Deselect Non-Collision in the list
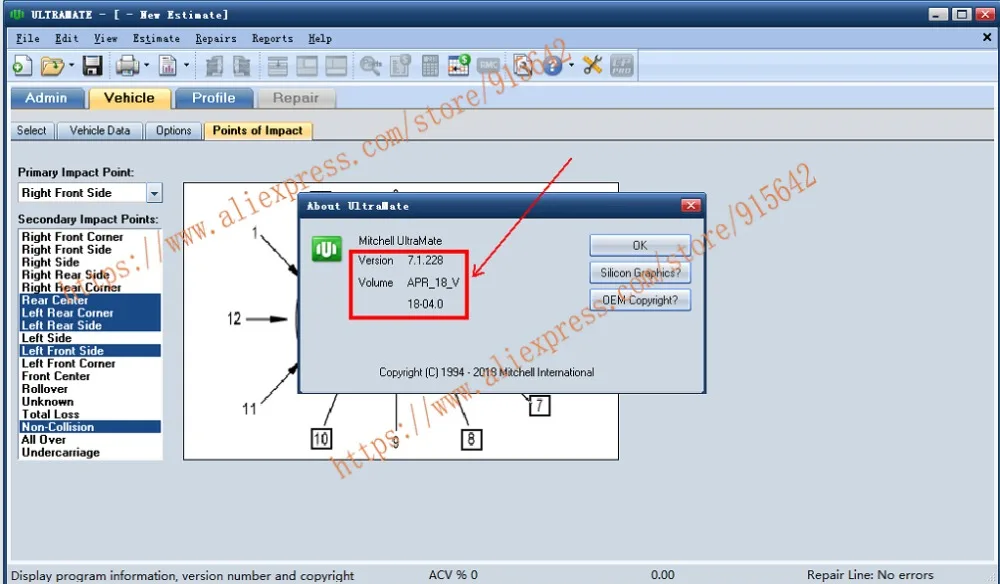 tap(90, 427)
